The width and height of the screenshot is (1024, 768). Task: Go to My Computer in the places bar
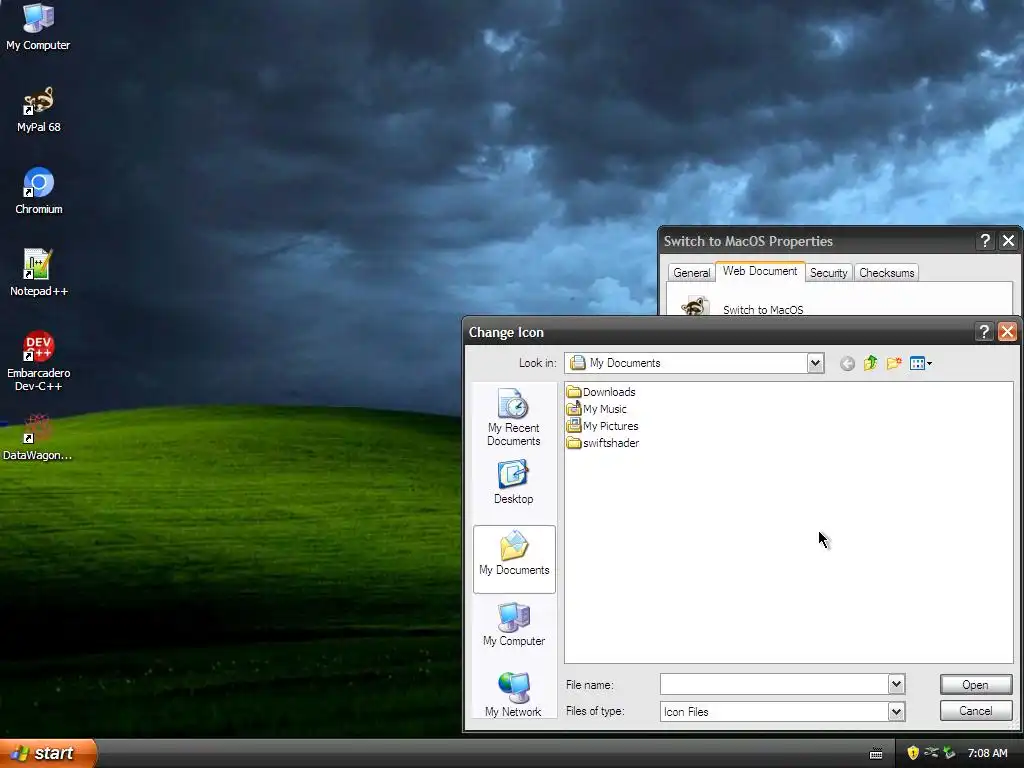tap(514, 624)
